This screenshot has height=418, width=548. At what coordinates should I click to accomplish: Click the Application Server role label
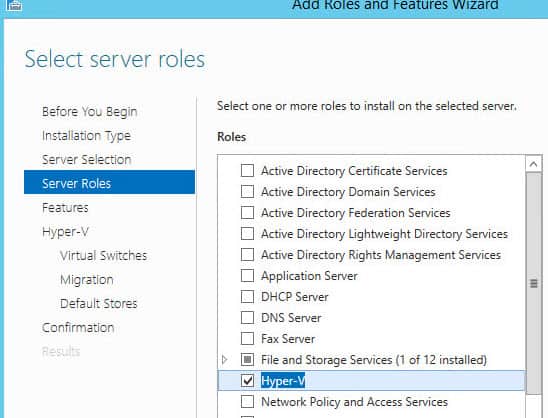(x=309, y=276)
